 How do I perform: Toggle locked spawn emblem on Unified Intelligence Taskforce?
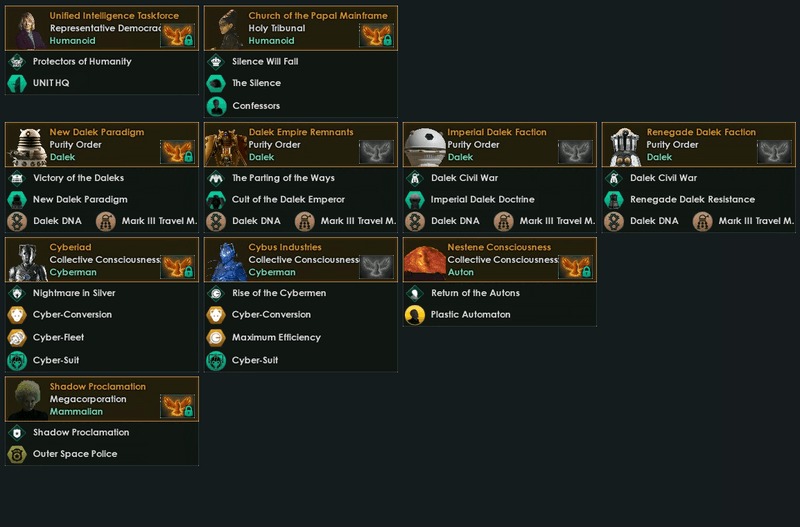178,36
